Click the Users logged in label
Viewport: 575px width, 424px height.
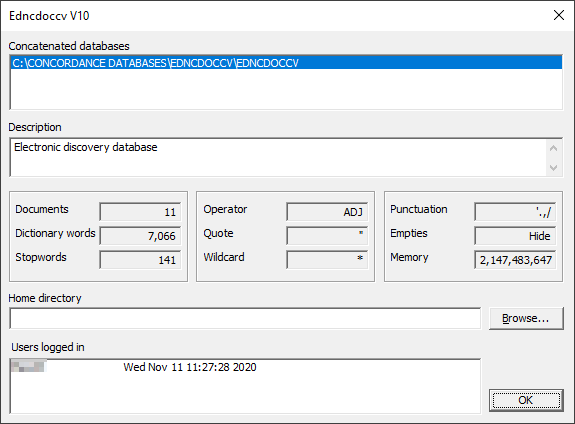coord(48,347)
